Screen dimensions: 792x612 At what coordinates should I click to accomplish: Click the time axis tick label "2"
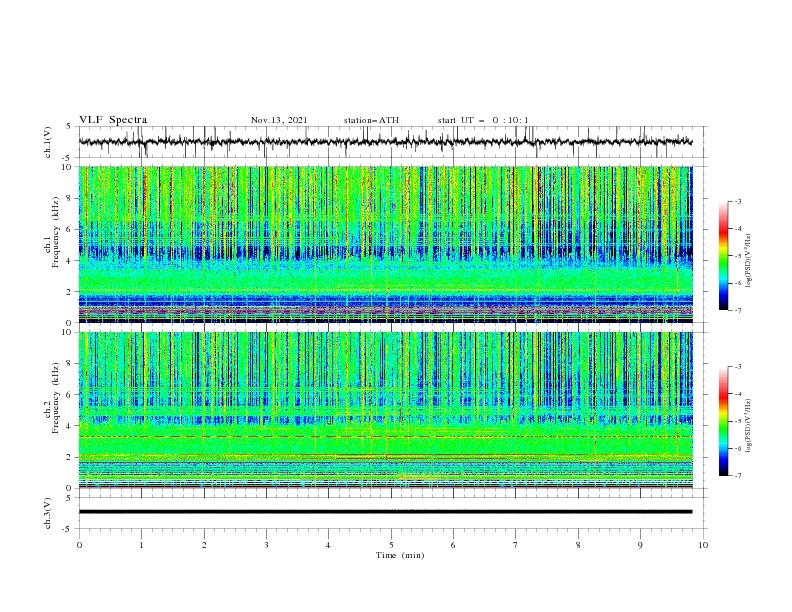click(204, 545)
